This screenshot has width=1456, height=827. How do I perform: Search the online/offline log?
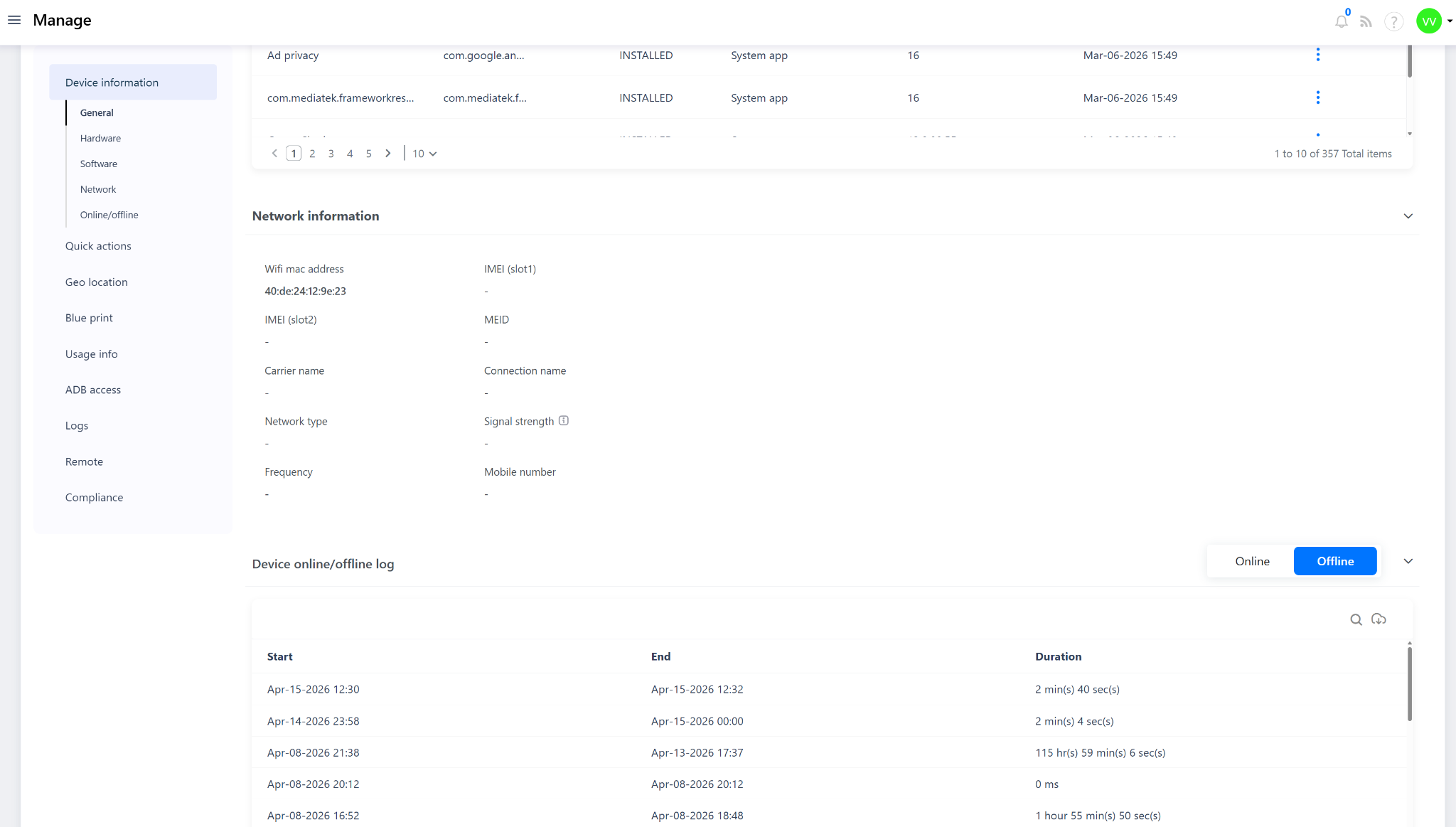click(1356, 619)
